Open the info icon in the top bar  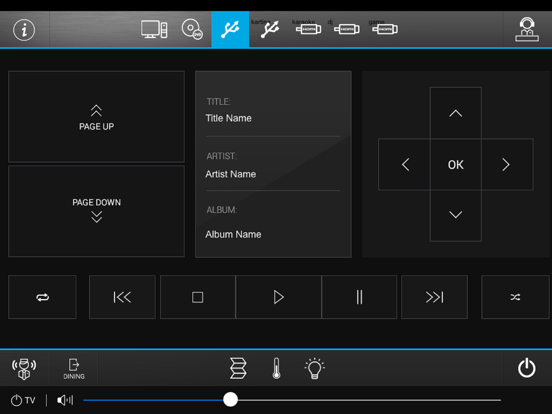[x=24, y=30]
